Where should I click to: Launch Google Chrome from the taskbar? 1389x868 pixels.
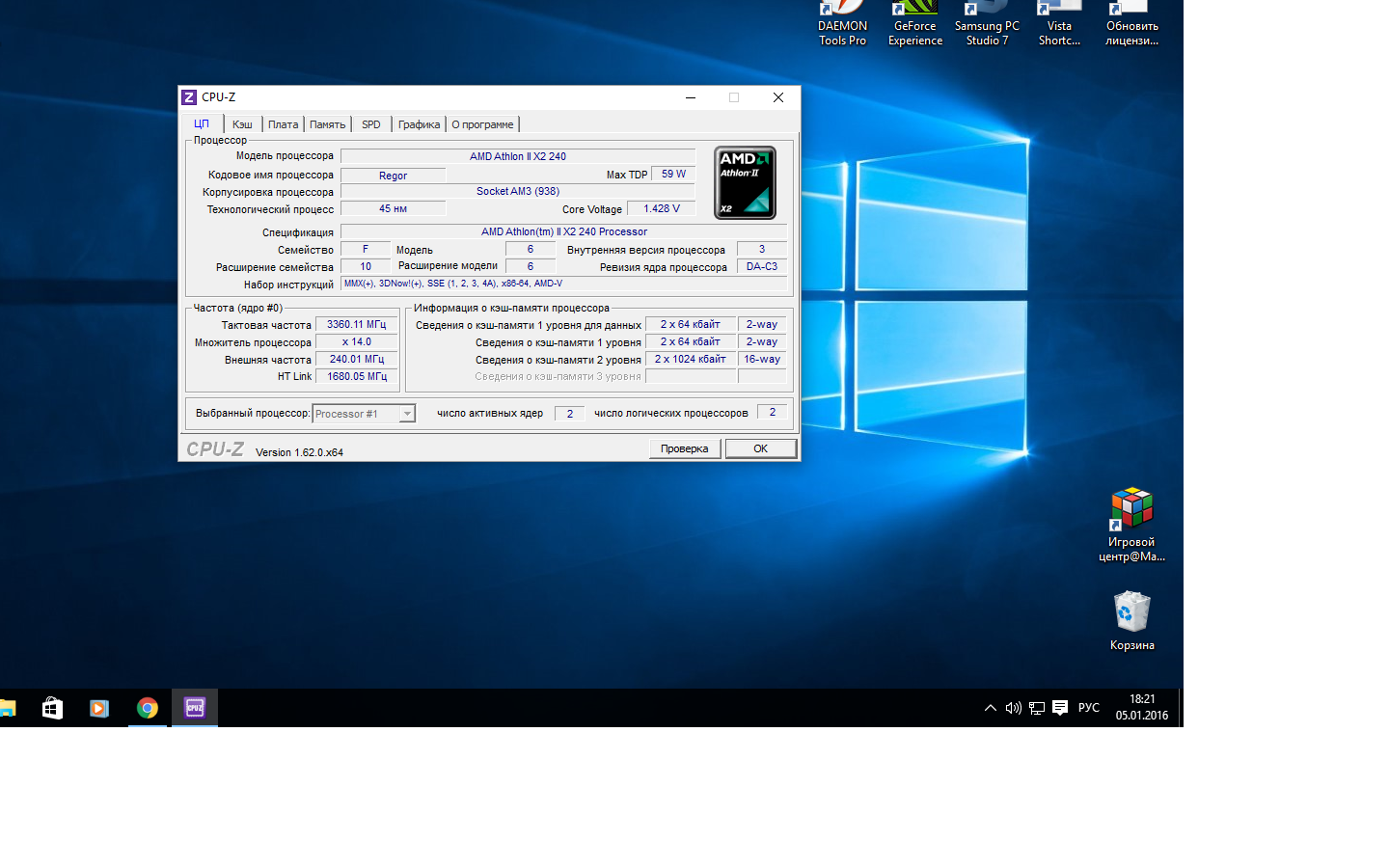[148, 708]
